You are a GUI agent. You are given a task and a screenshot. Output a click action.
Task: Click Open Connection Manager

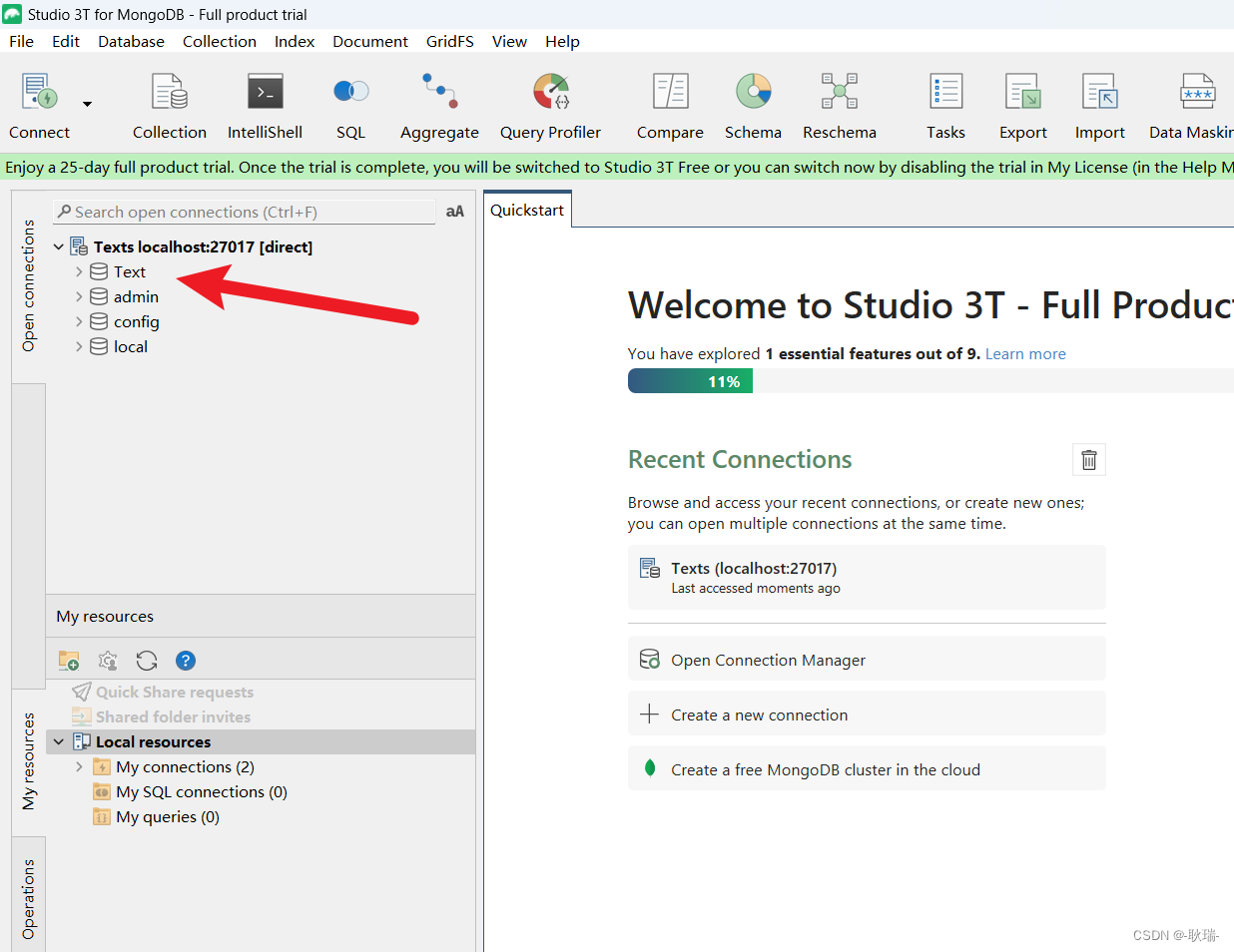[867, 660]
